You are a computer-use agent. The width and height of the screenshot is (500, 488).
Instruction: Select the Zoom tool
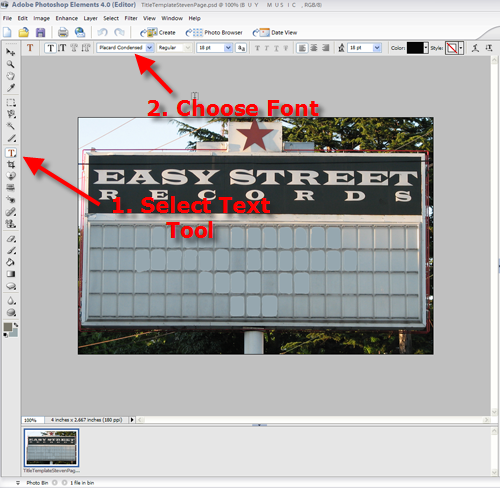coord(11,64)
